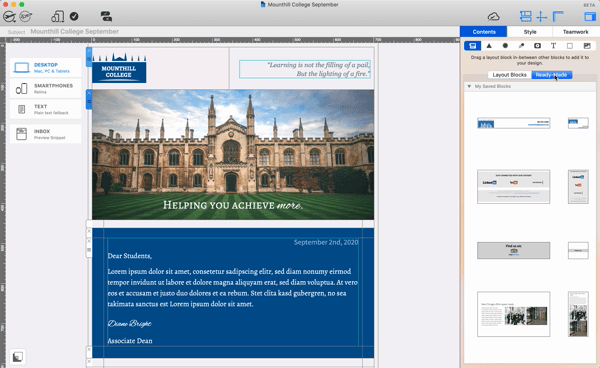Select the college building hero image

[x=233, y=155]
